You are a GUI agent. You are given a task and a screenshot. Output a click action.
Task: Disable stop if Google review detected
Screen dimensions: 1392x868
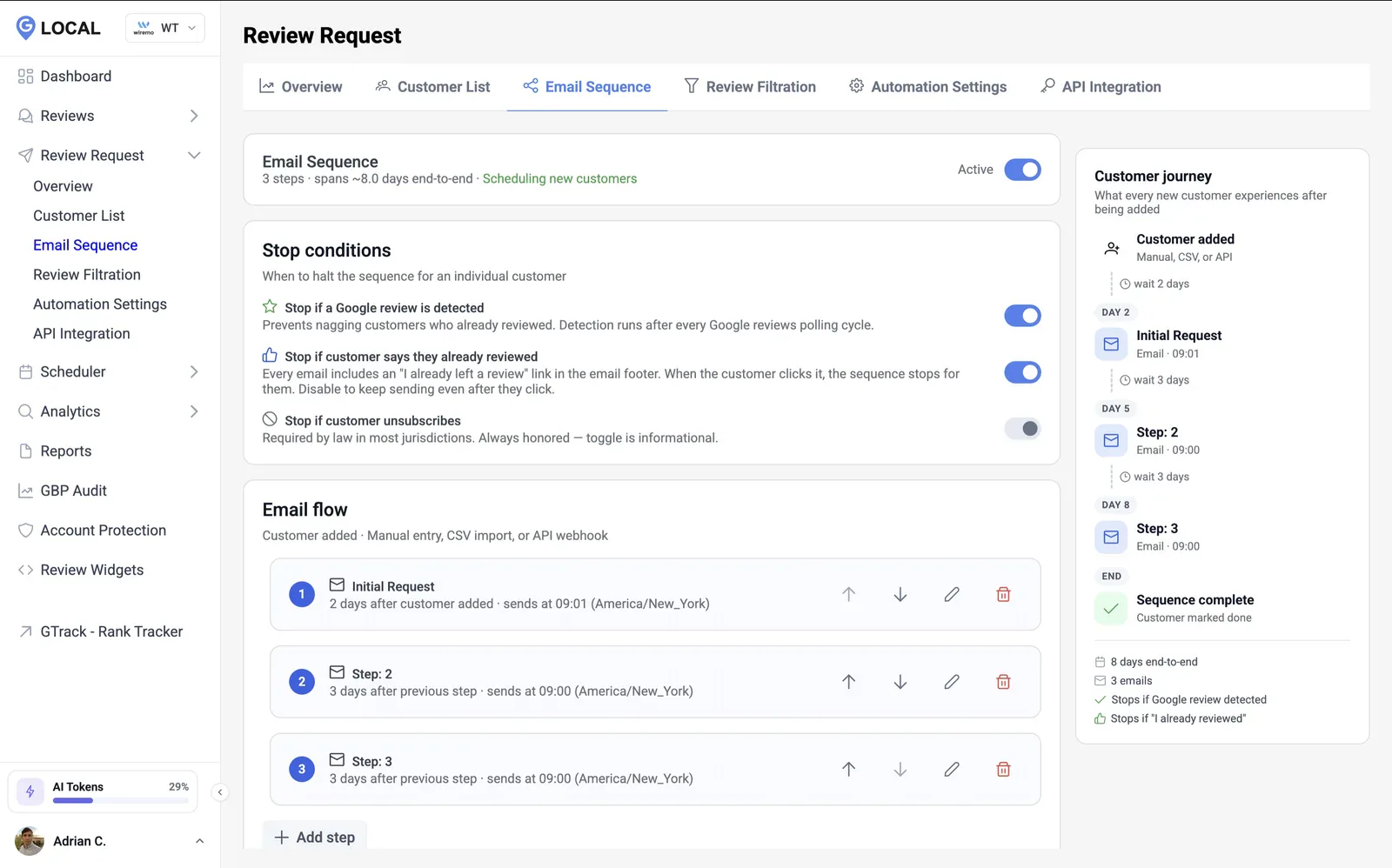tap(1022, 316)
